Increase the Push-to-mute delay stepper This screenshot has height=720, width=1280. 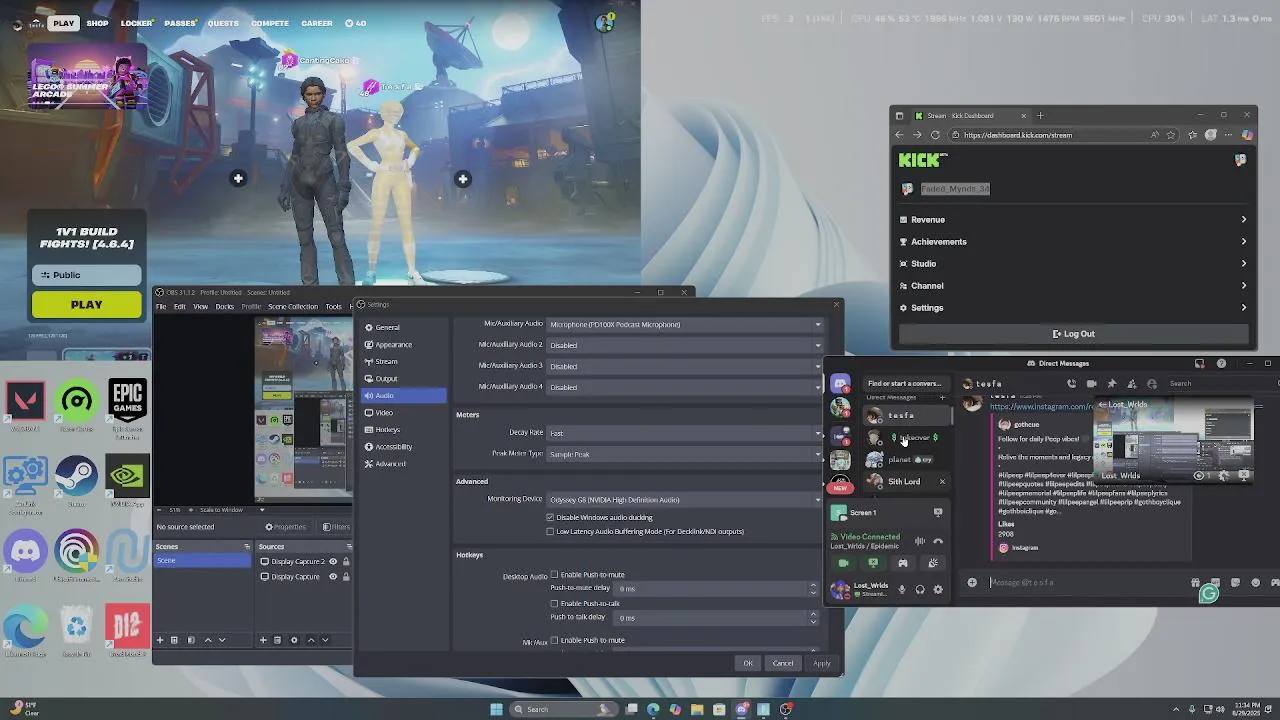click(813, 585)
